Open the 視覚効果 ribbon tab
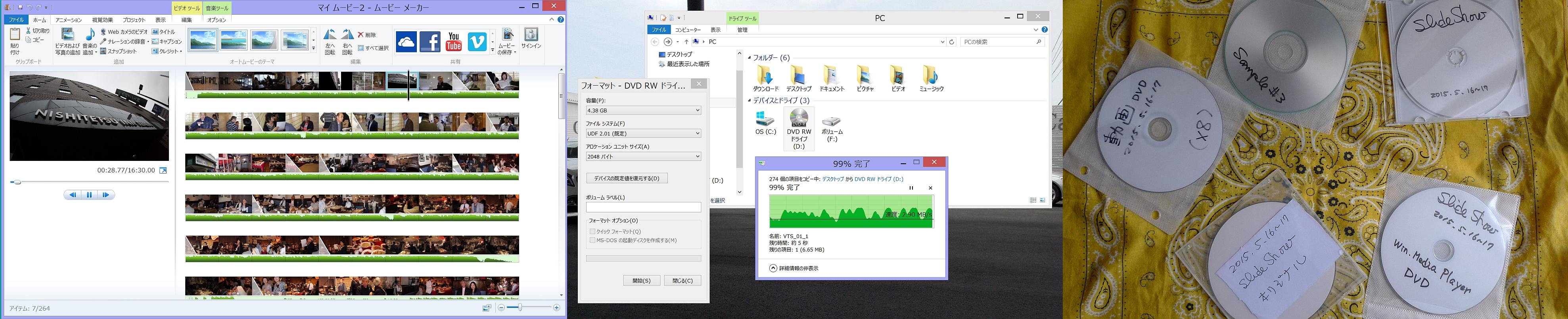This screenshot has width=1568, height=319. [102, 20]
